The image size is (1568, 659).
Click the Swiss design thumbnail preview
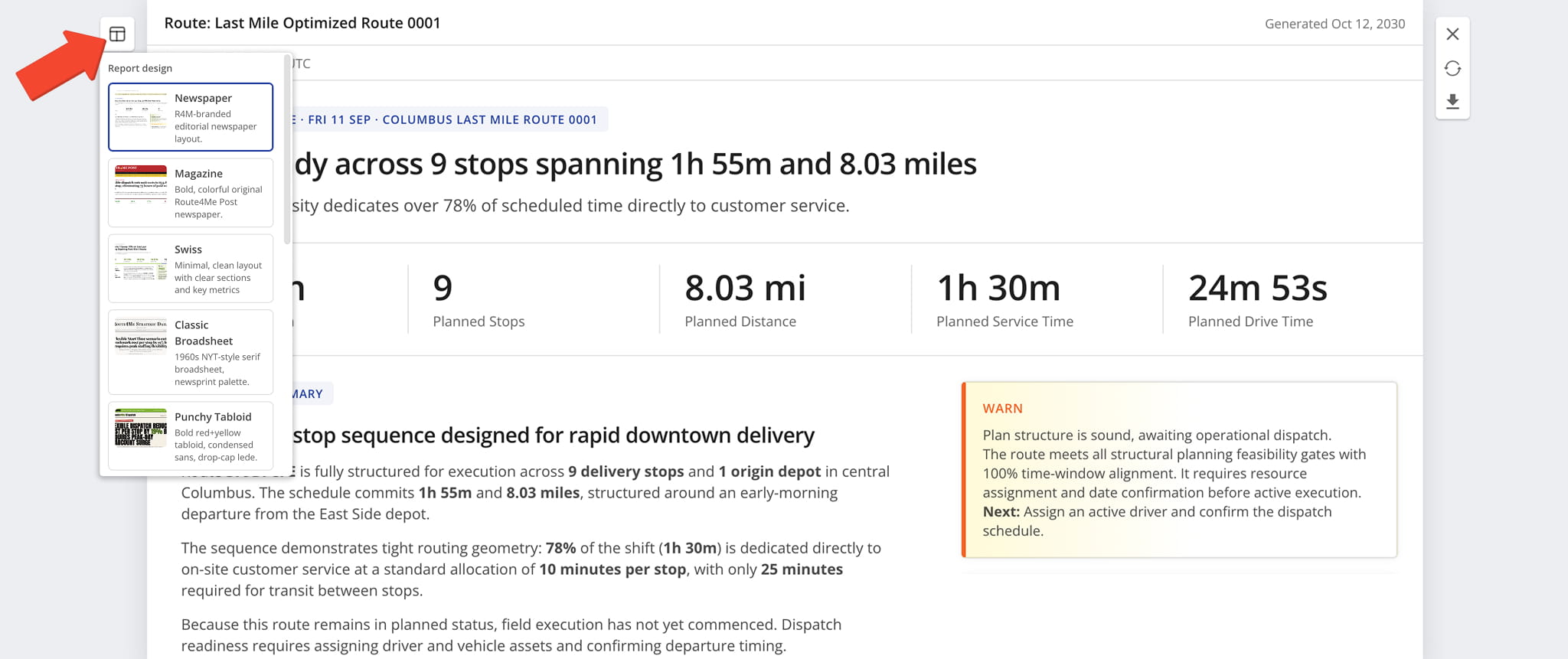(x=141, y=262)
